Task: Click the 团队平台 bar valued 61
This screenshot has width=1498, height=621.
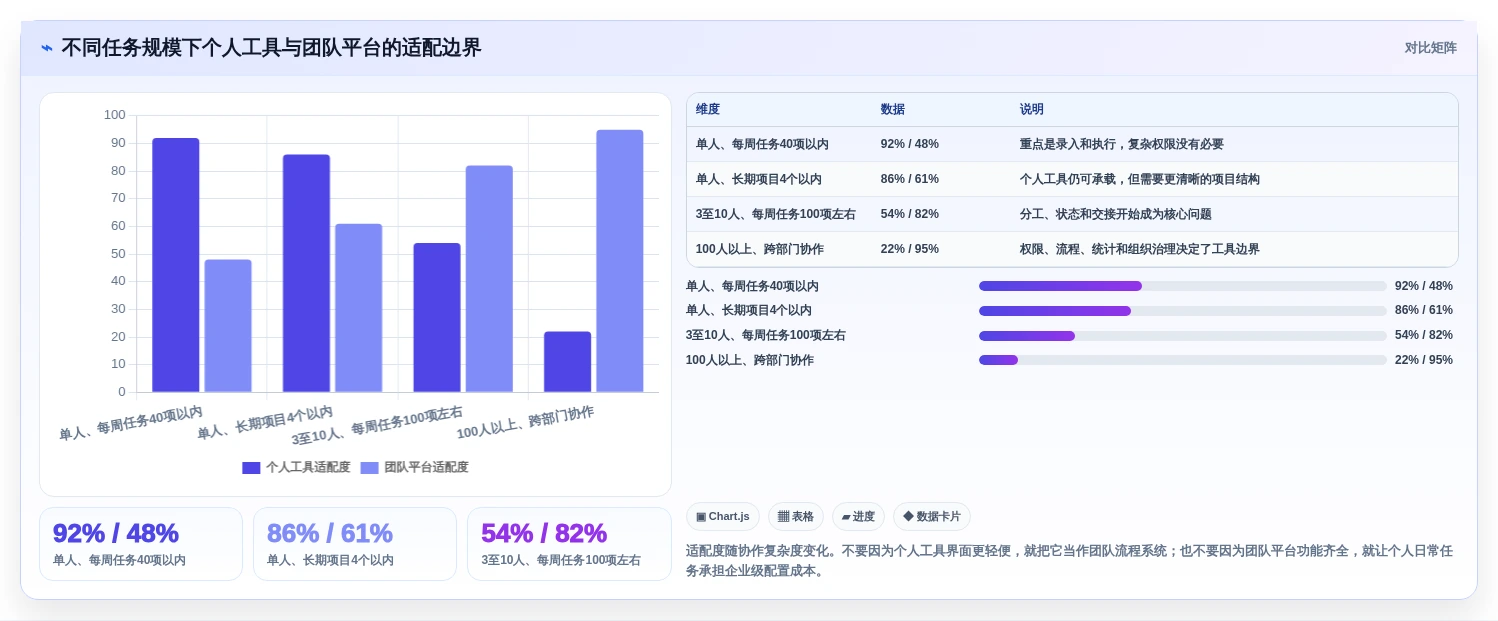Action: coord(359,308)
